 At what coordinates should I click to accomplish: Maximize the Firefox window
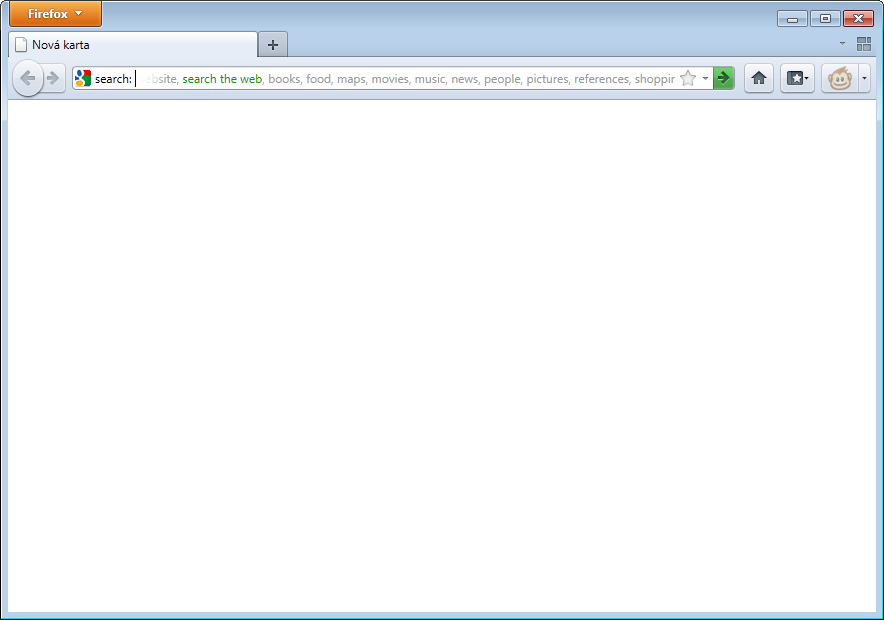pos(825,18)
